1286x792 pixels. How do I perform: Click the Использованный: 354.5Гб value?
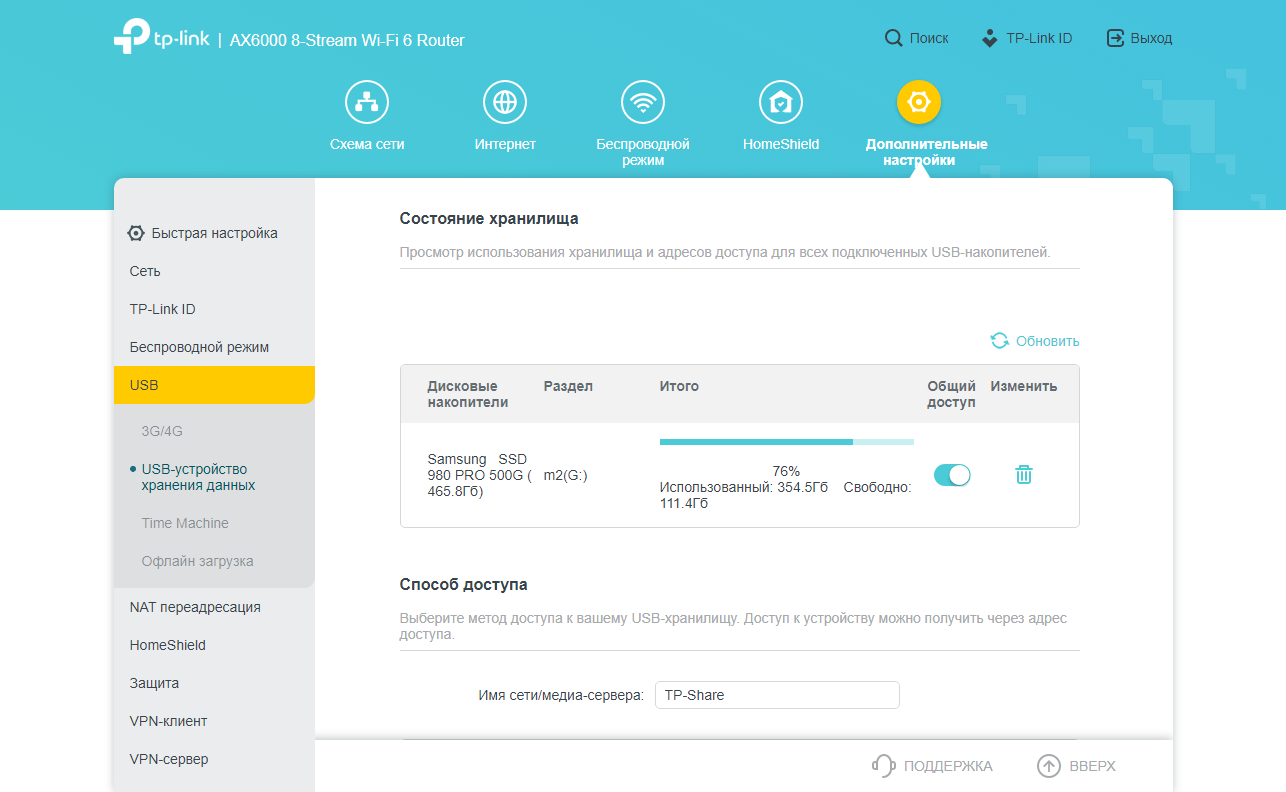pyautogui.click(x=744, y=487)
